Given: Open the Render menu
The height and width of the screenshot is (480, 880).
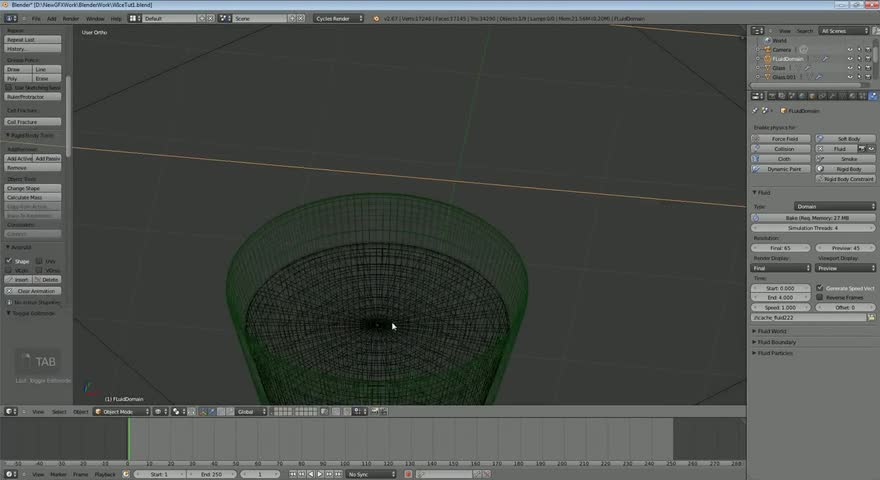Looking at the screenshot, I should tap(71, 19).
